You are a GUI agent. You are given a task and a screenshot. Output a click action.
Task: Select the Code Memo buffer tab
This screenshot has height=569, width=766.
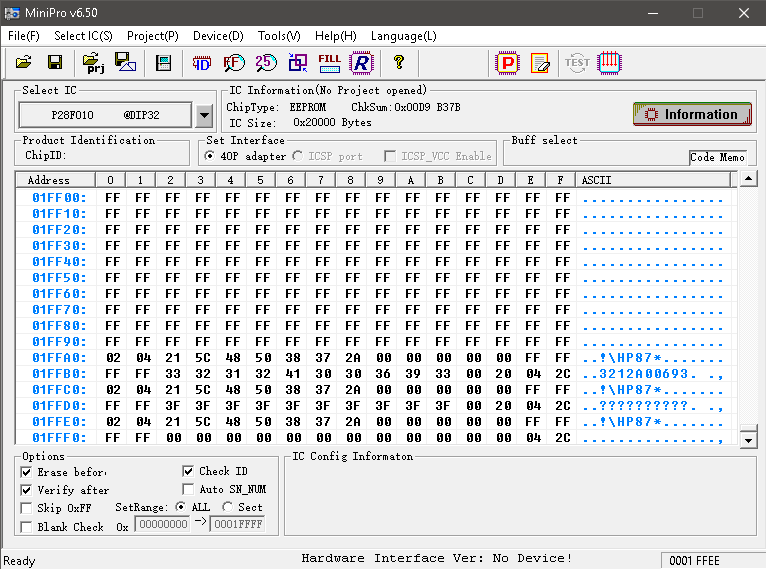tap(717, 157)
